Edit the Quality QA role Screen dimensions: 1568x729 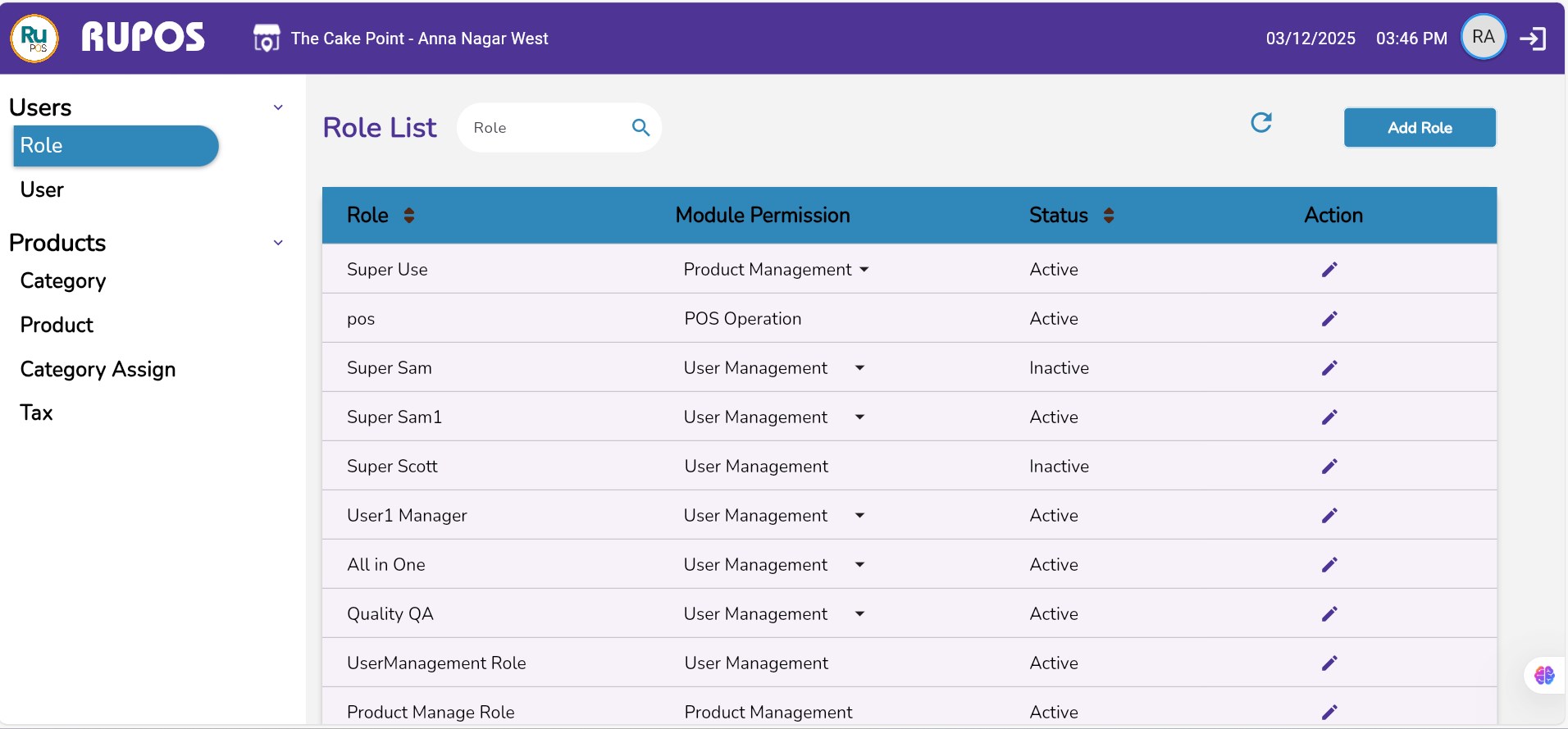pos(1329,614)
